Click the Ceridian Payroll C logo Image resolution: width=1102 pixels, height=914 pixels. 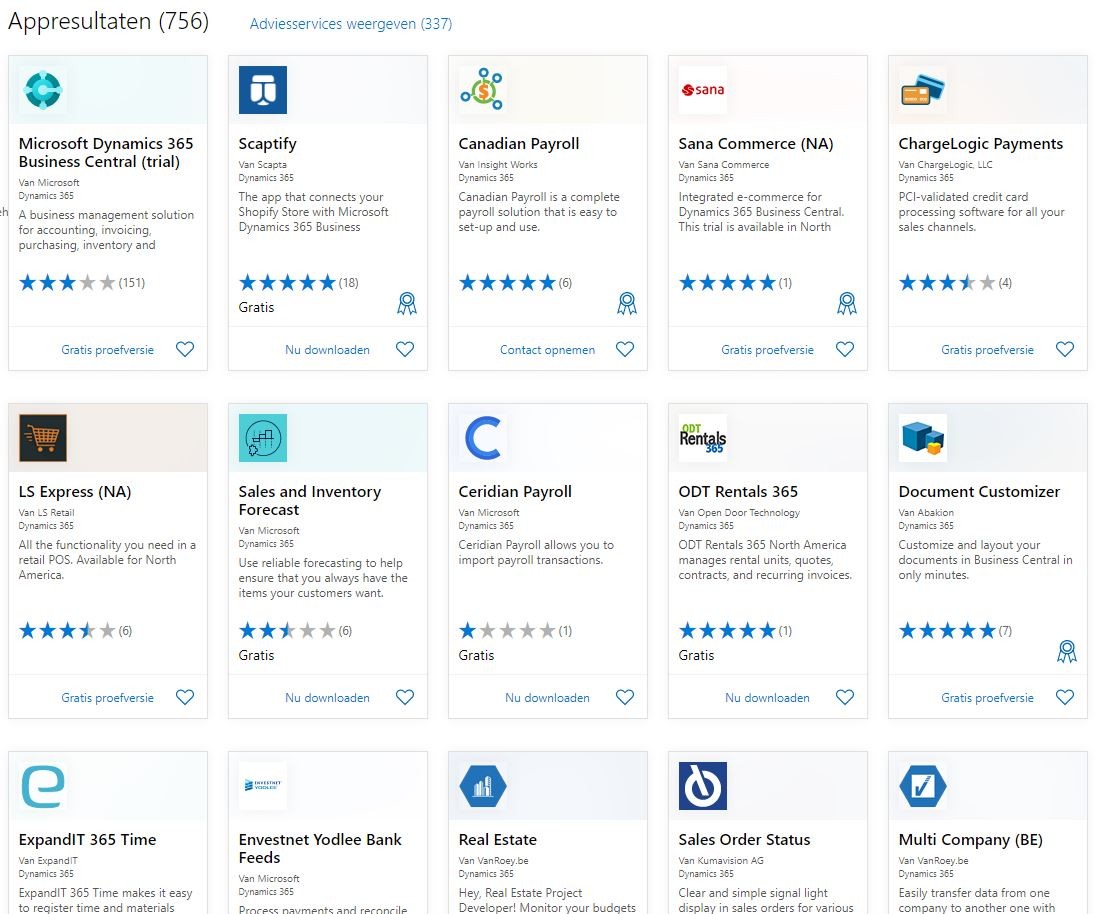[x=483, y=438]
